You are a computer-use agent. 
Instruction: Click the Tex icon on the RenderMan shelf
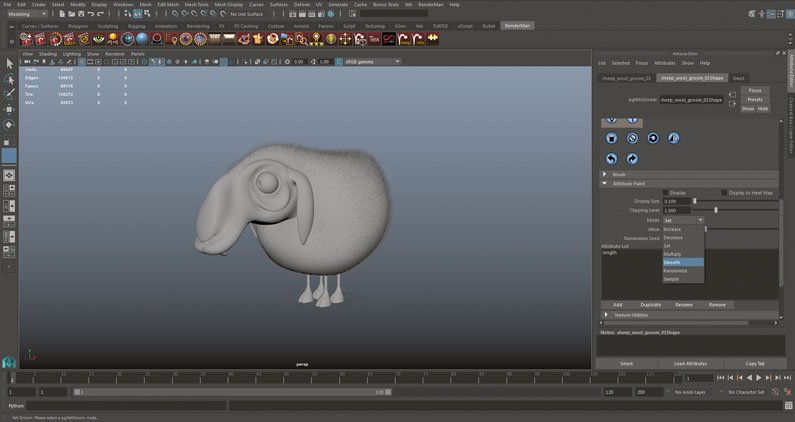pyautogui.click(x=374, y=39)
